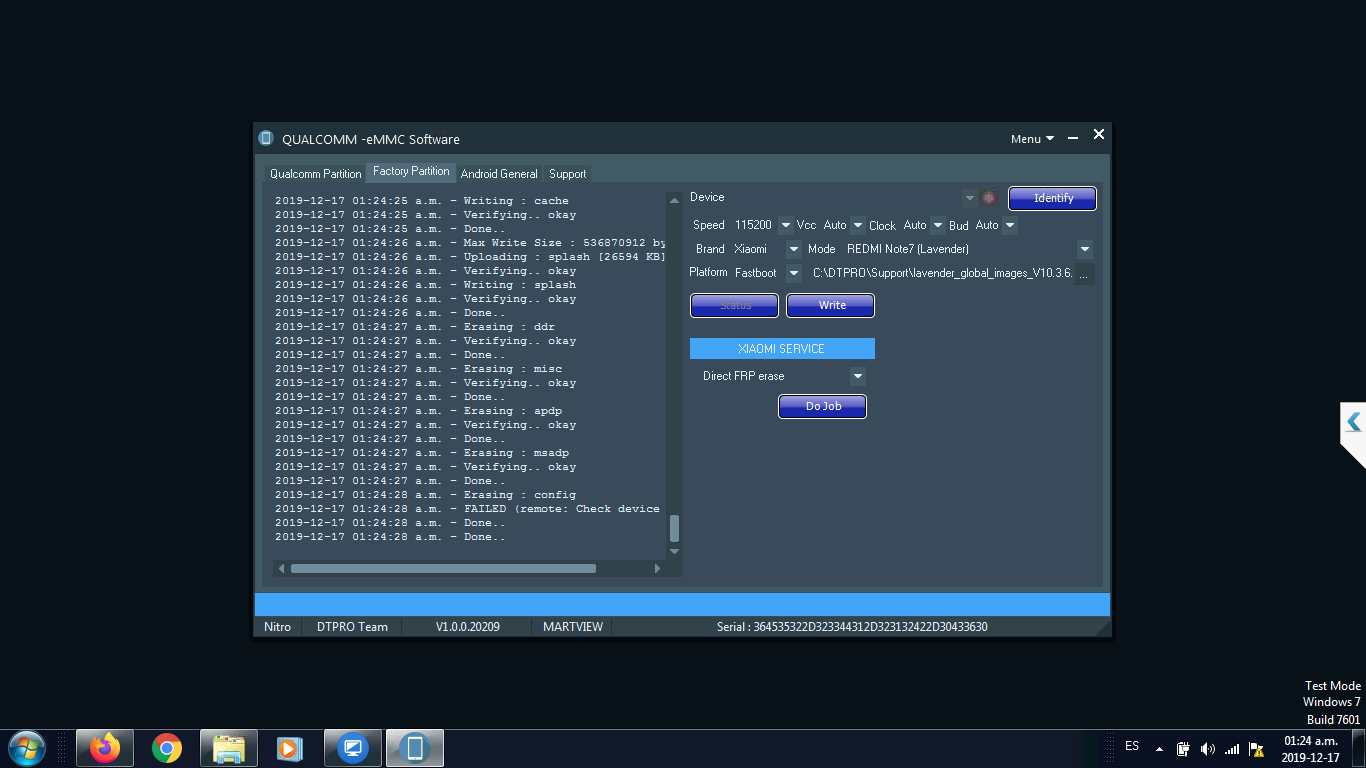Click the blue side-panel chevron arrow
Viewport: 1366px width, 768px height.
click(x=1353, y=422)
